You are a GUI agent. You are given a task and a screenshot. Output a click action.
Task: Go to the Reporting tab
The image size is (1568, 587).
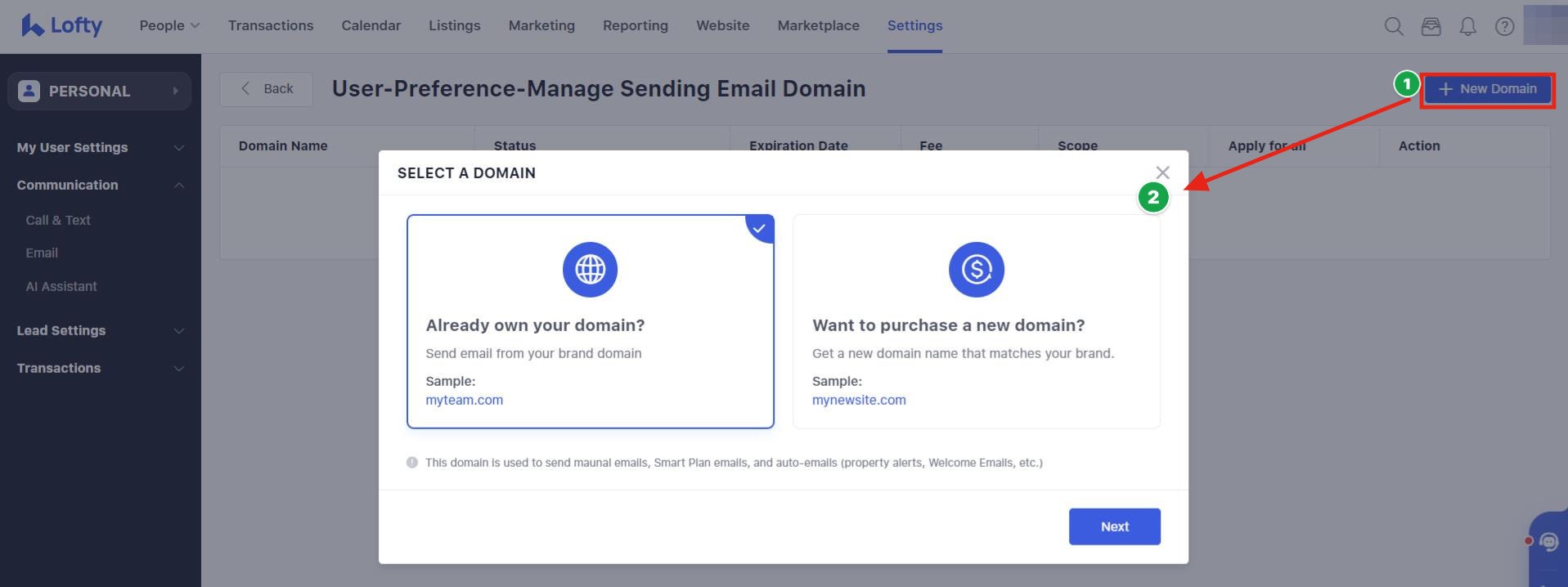(635, 26)
